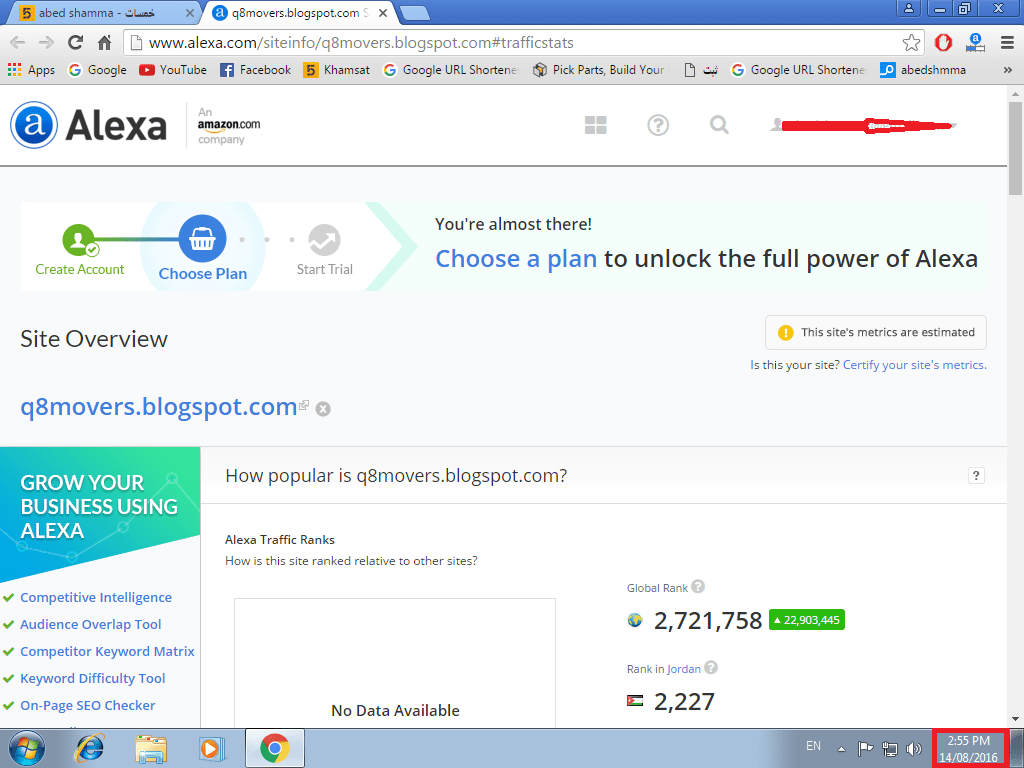
Task: Click the 22,903,445 rank change badge
Action: tap(807, 620)
